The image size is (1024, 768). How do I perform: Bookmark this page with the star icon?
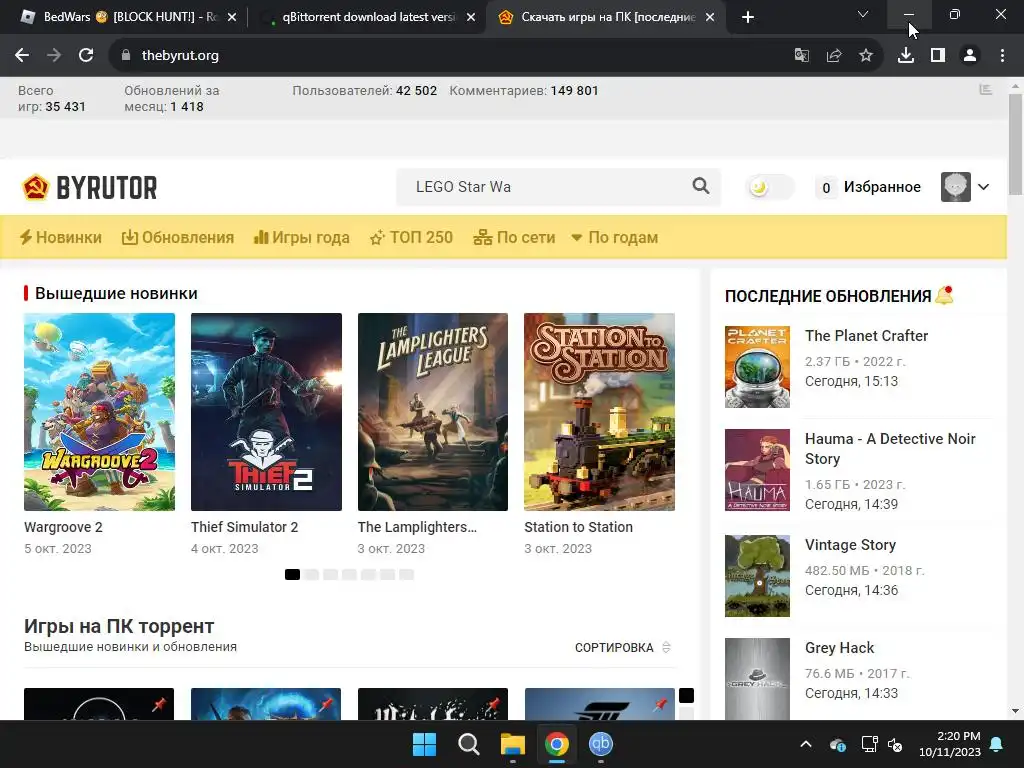pos(866,56)
